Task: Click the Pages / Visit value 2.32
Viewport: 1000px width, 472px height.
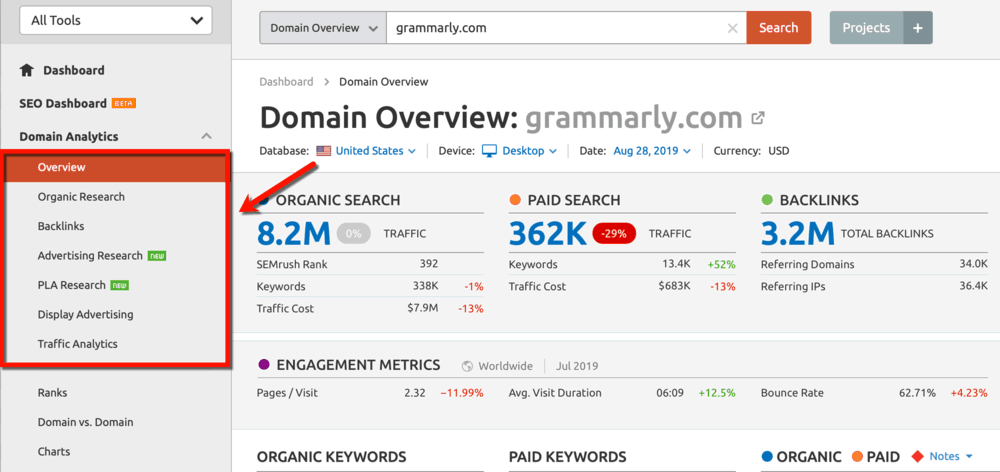Action: [415, 393]
